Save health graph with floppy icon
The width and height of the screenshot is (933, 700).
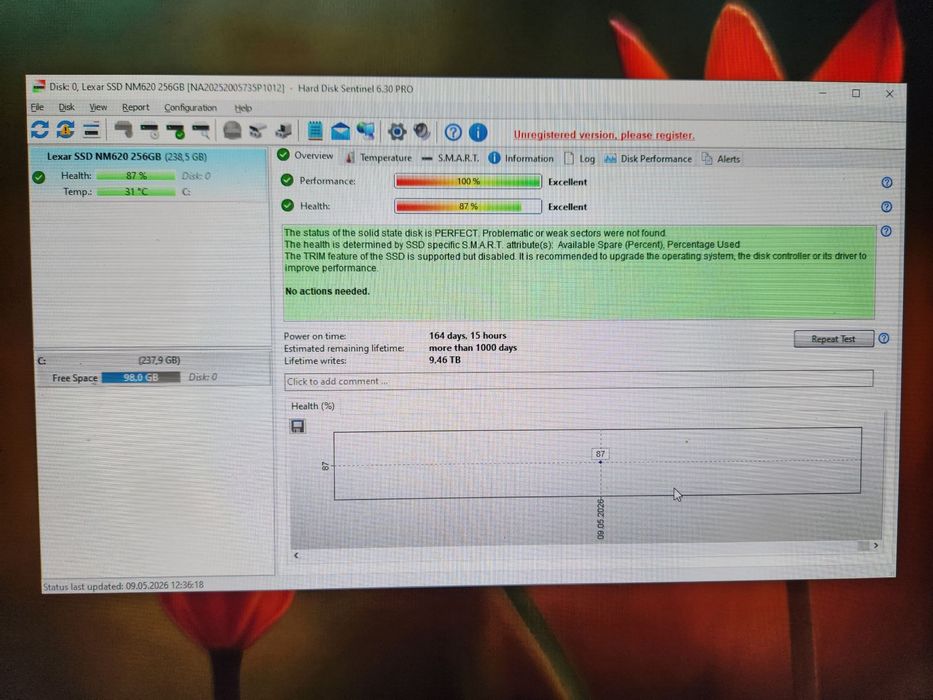coord(298,426)
